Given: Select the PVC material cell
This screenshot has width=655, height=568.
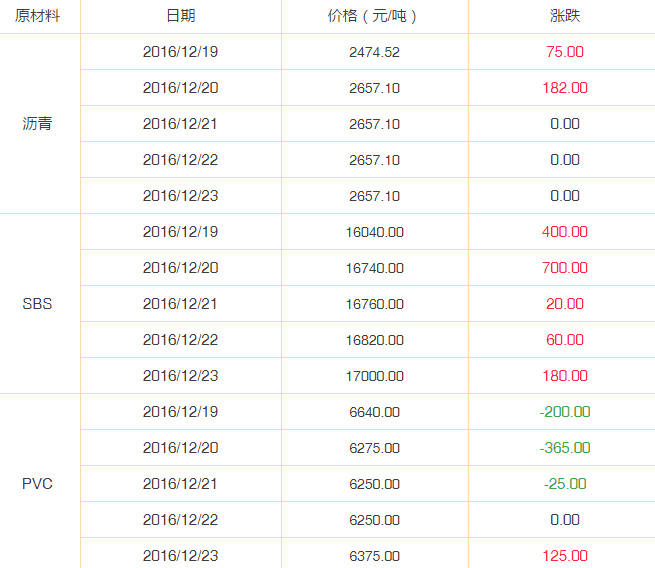Looking at the screenshot, I should click(37, 484).
